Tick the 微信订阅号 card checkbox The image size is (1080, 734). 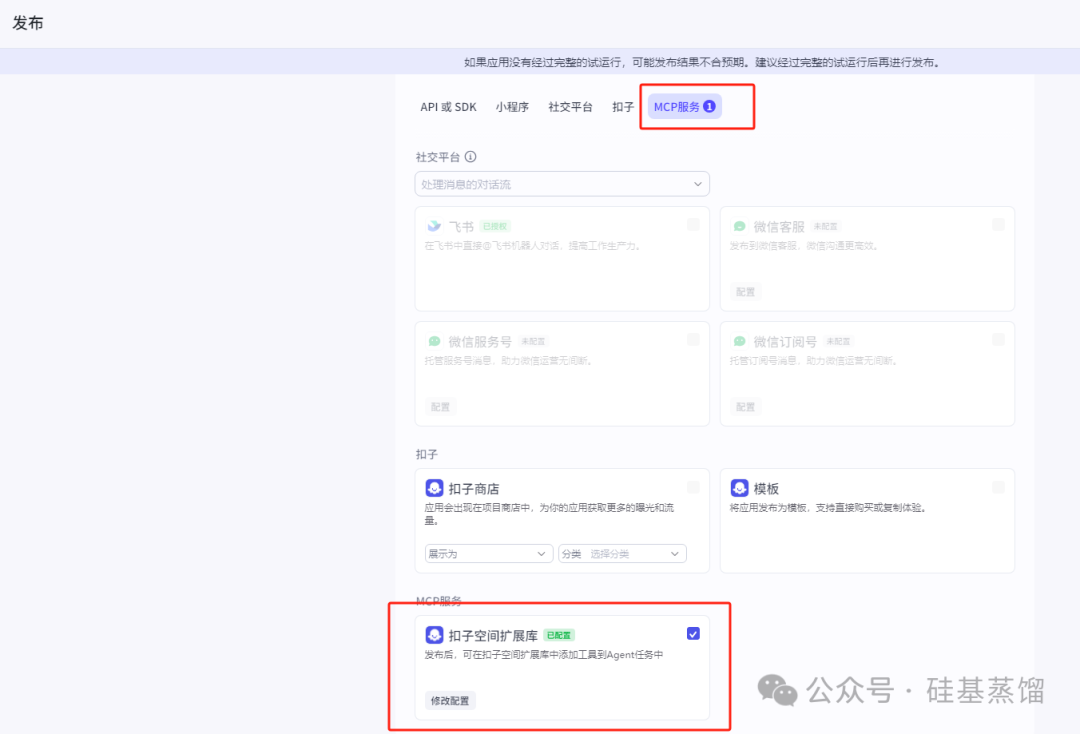(998, 339)
